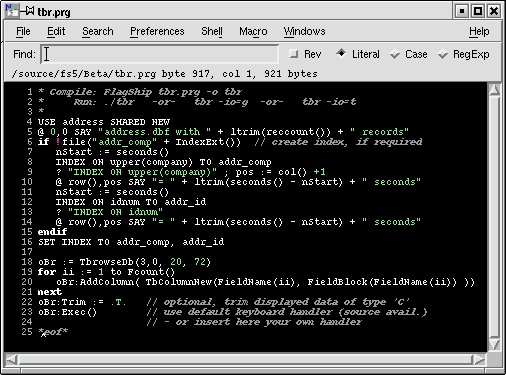Open the Help menu
The image size is (506, 375).
pos(479,31)
